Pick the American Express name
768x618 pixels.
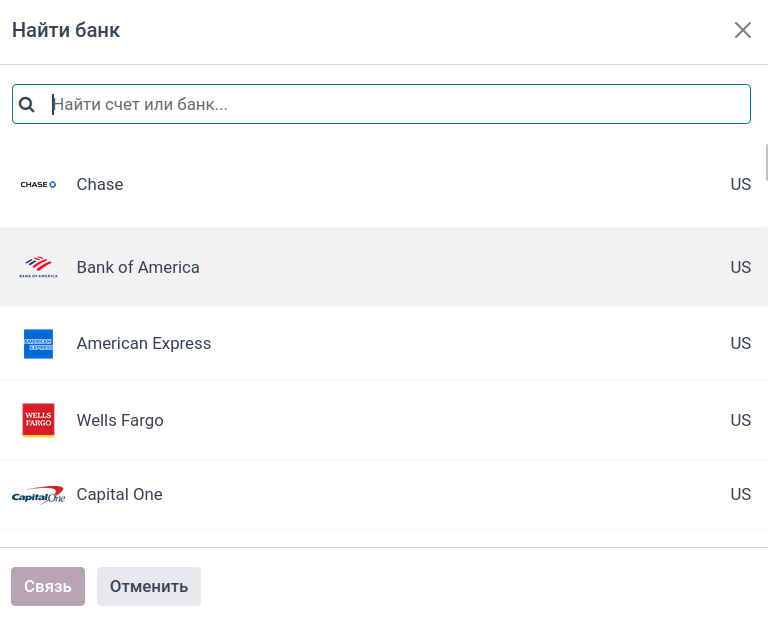click(144, 343)
